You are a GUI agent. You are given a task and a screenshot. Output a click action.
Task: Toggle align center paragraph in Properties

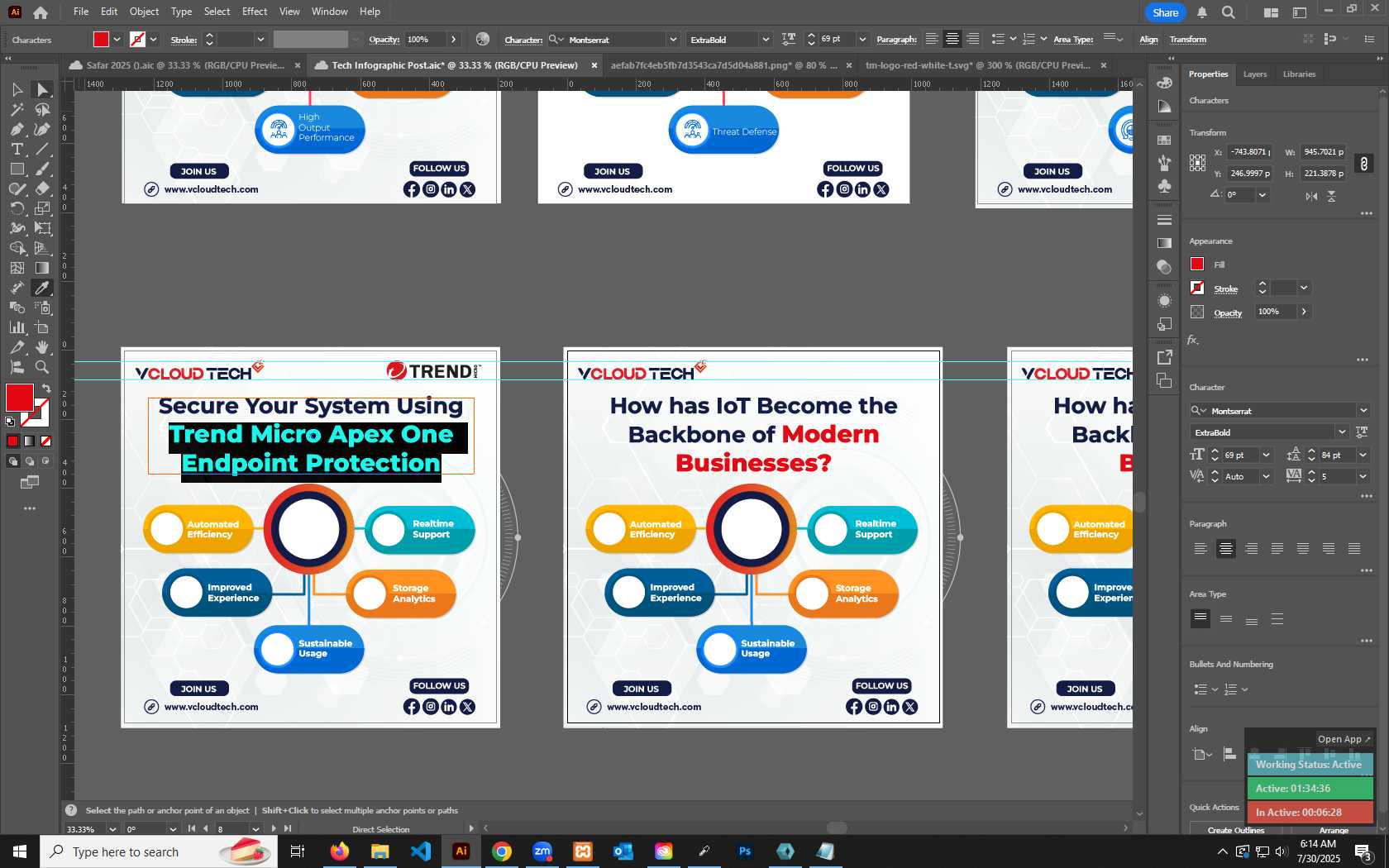pos(1226,549)
